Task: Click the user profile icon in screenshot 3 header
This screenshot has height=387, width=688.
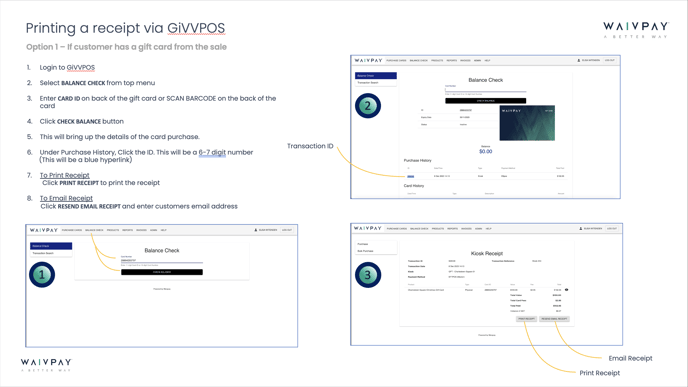Action: pyautogui.click(x=580, y=229)
